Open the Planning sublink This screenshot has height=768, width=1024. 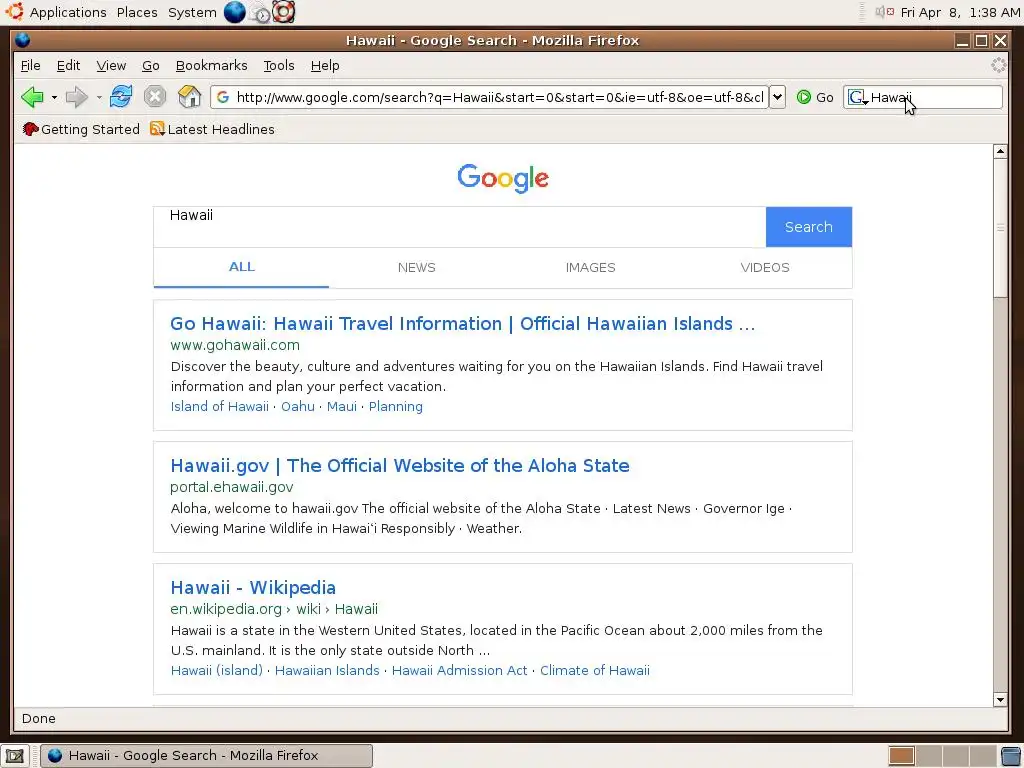(396, 406)
